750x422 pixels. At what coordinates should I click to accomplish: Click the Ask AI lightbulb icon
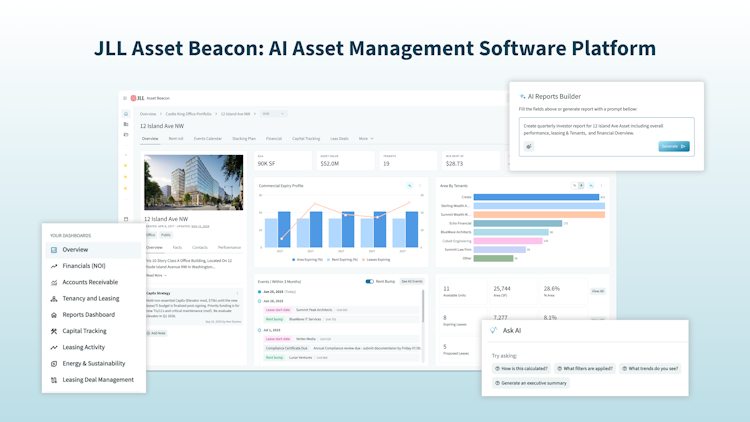point(494,330)
